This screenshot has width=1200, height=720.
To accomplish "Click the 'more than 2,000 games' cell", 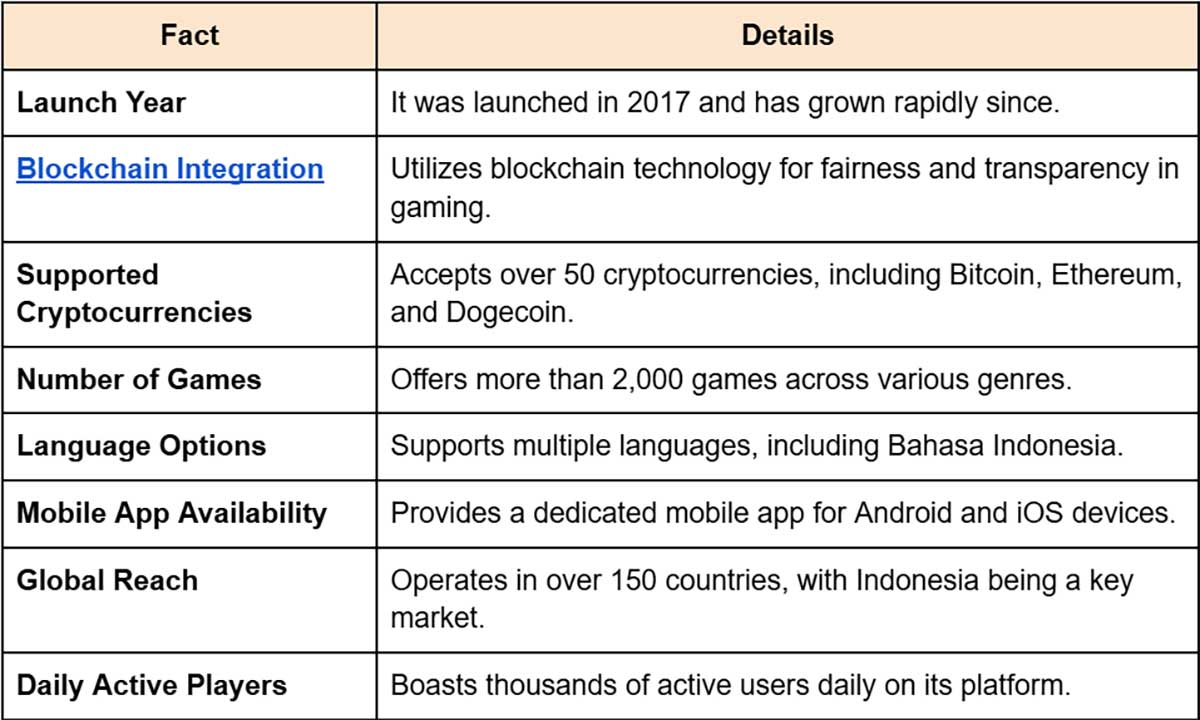I will click(x=787, y=379).
